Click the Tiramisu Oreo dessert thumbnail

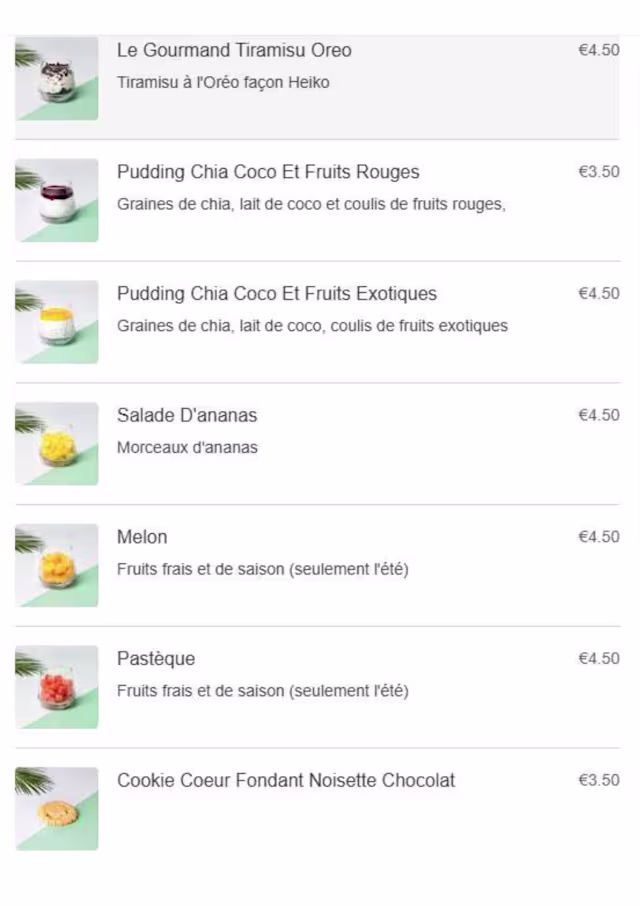(57, 79)
